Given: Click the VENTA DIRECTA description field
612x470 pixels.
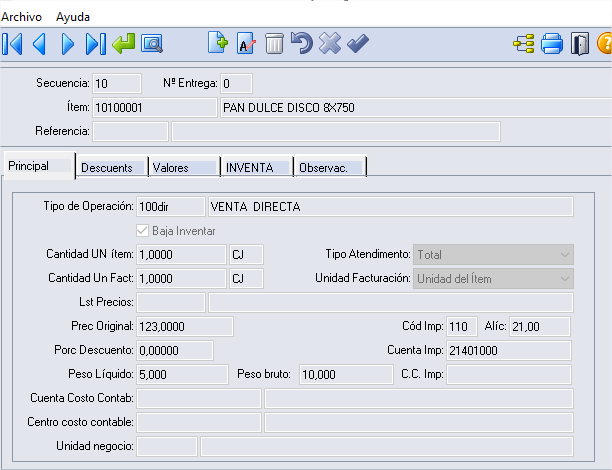Looking at the screenshot, I should (391, 207).
